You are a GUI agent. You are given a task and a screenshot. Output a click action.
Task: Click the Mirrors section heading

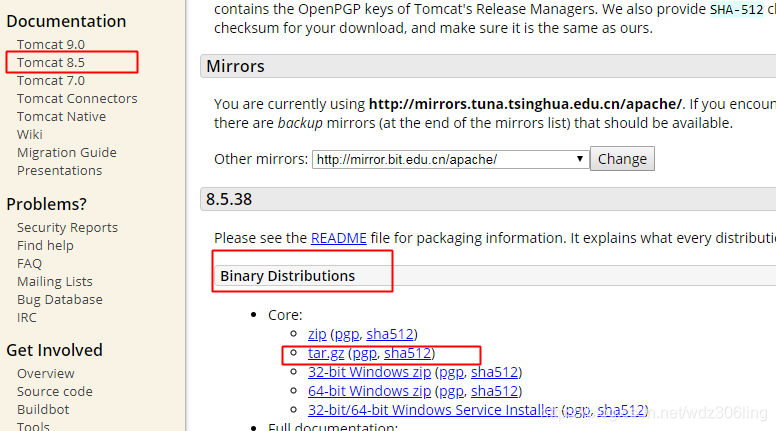tap(236, 66)
